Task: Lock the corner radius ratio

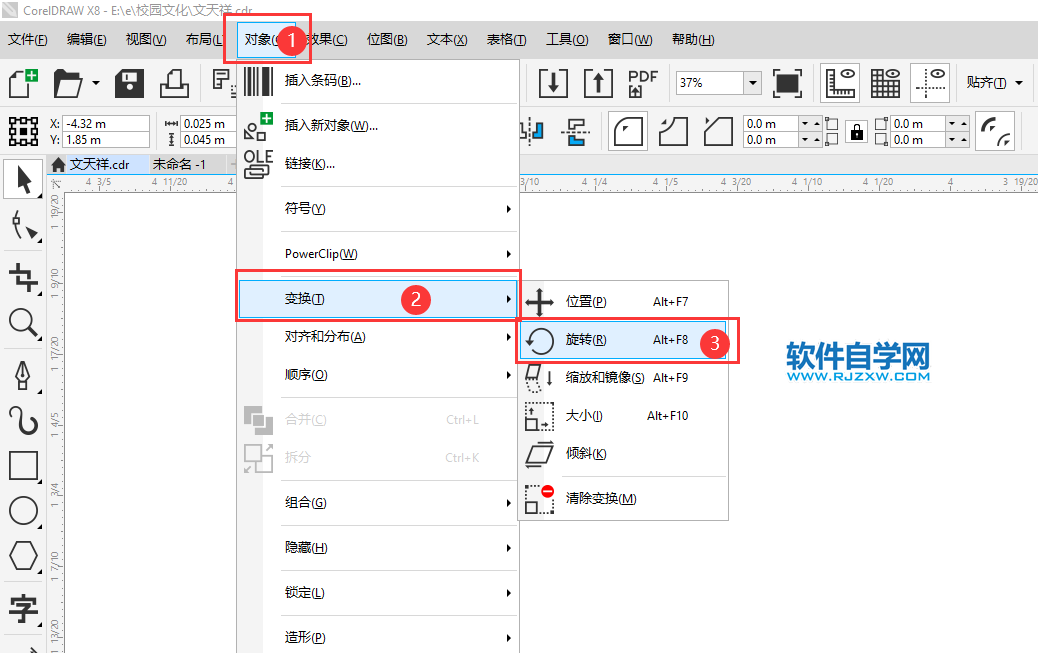Action: (857, 131)
